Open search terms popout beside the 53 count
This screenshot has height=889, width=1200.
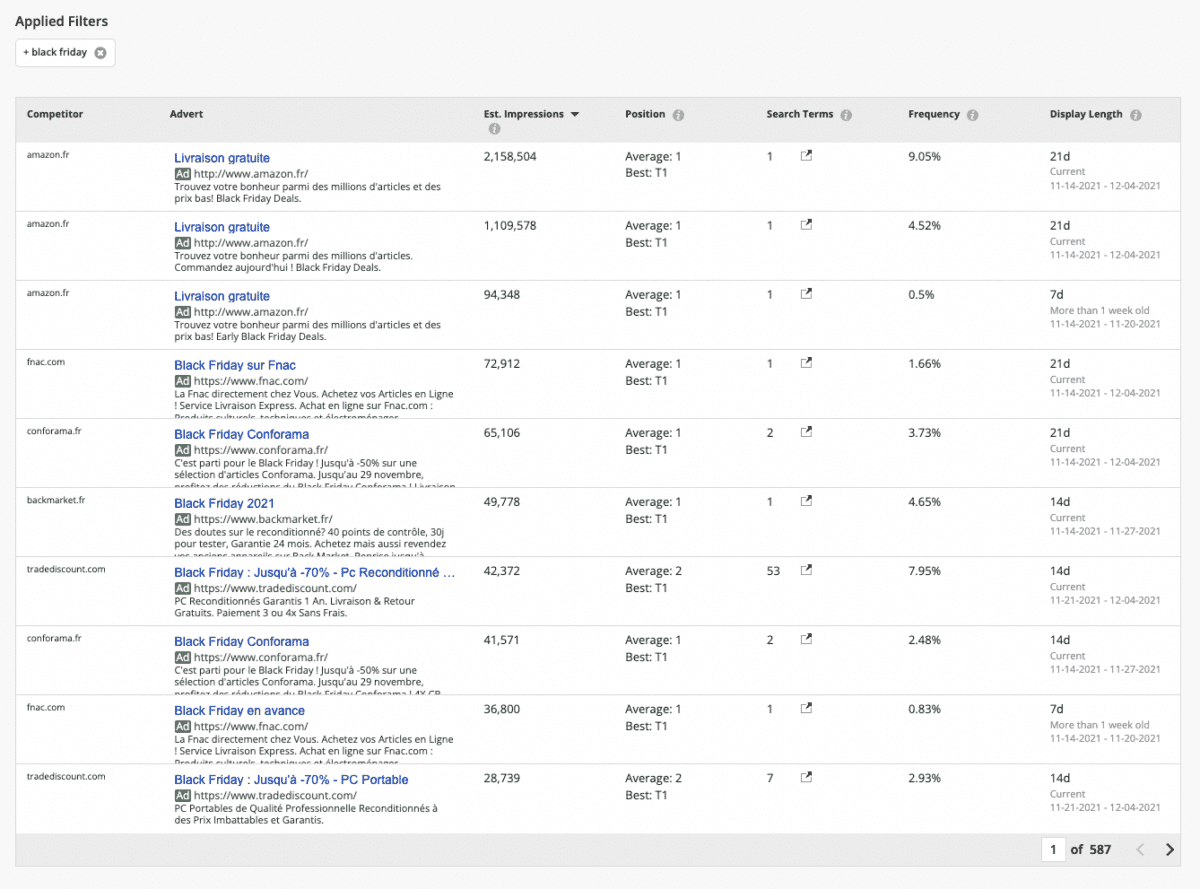point(806,570)
